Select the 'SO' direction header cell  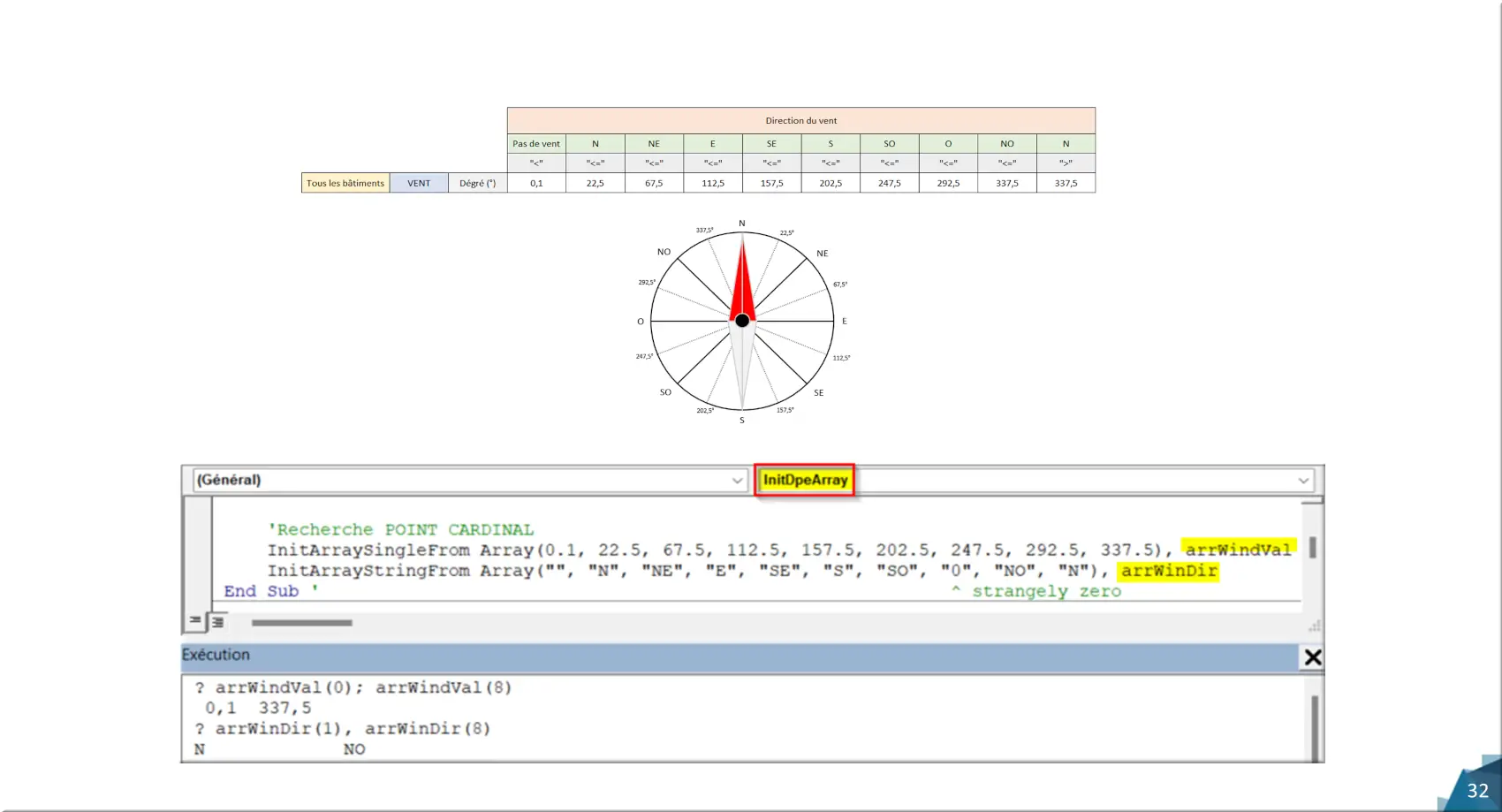click(890, 143)
